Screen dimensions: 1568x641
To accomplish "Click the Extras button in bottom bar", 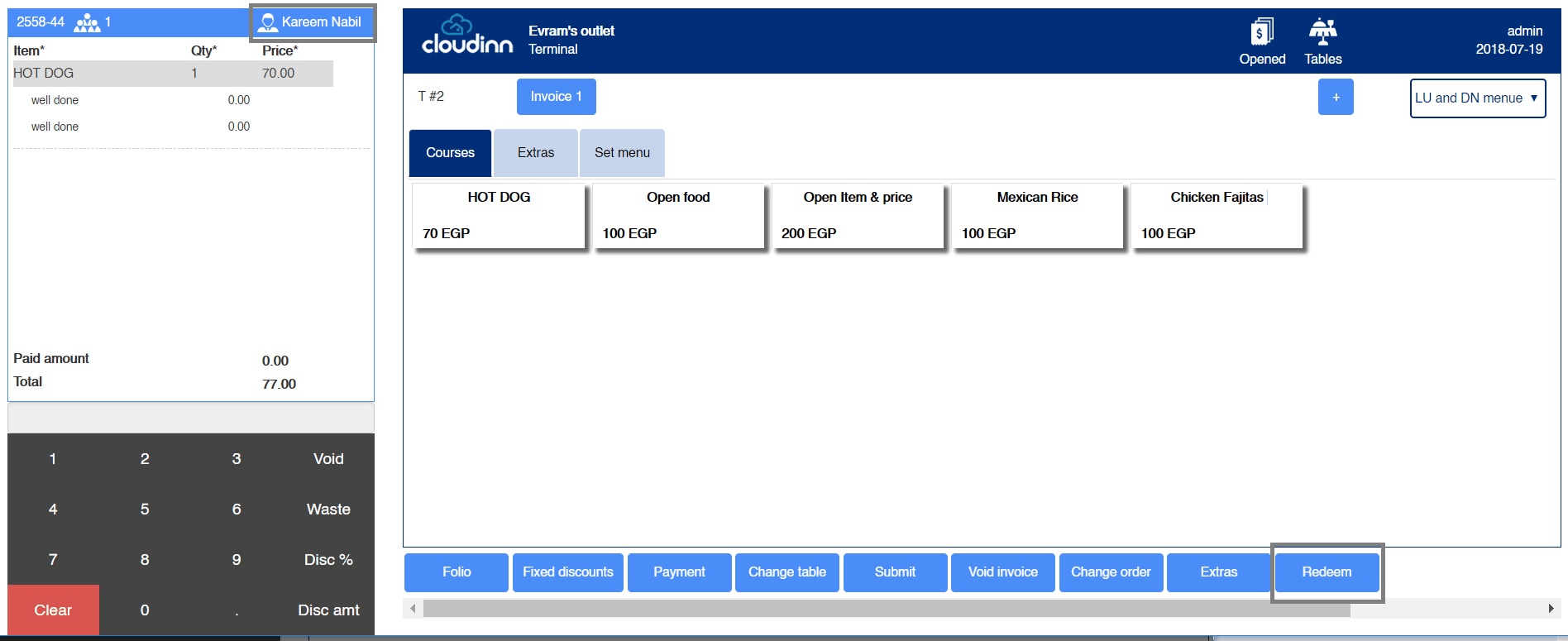I will click(x=1219, y=572).
